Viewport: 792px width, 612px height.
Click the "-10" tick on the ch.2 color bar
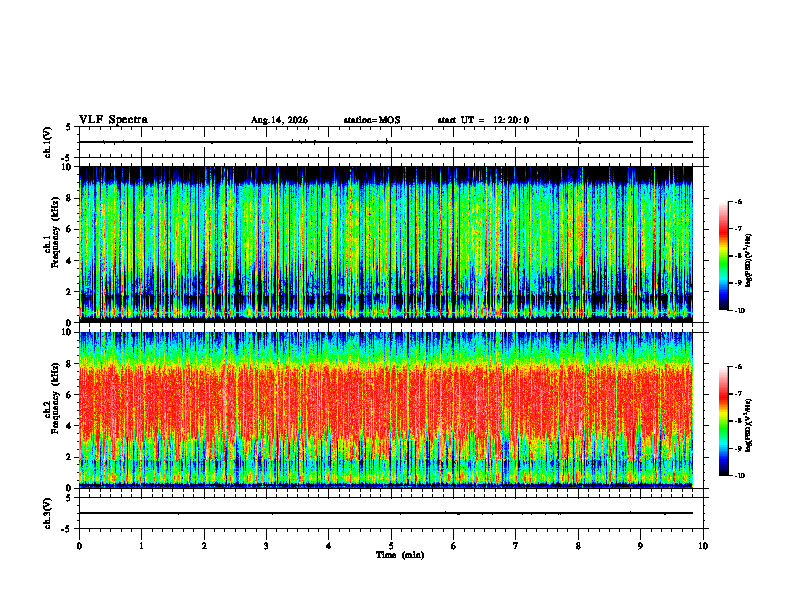(x=740, y=476)
